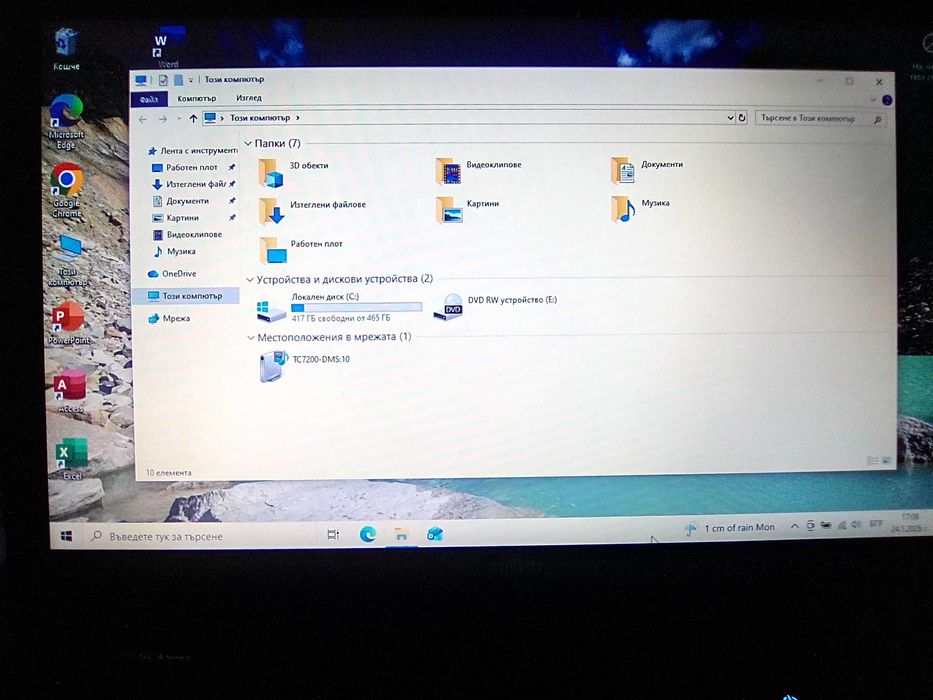
Task: Select 'Мрежа' in the sidebar
Action: coord(169,318)
